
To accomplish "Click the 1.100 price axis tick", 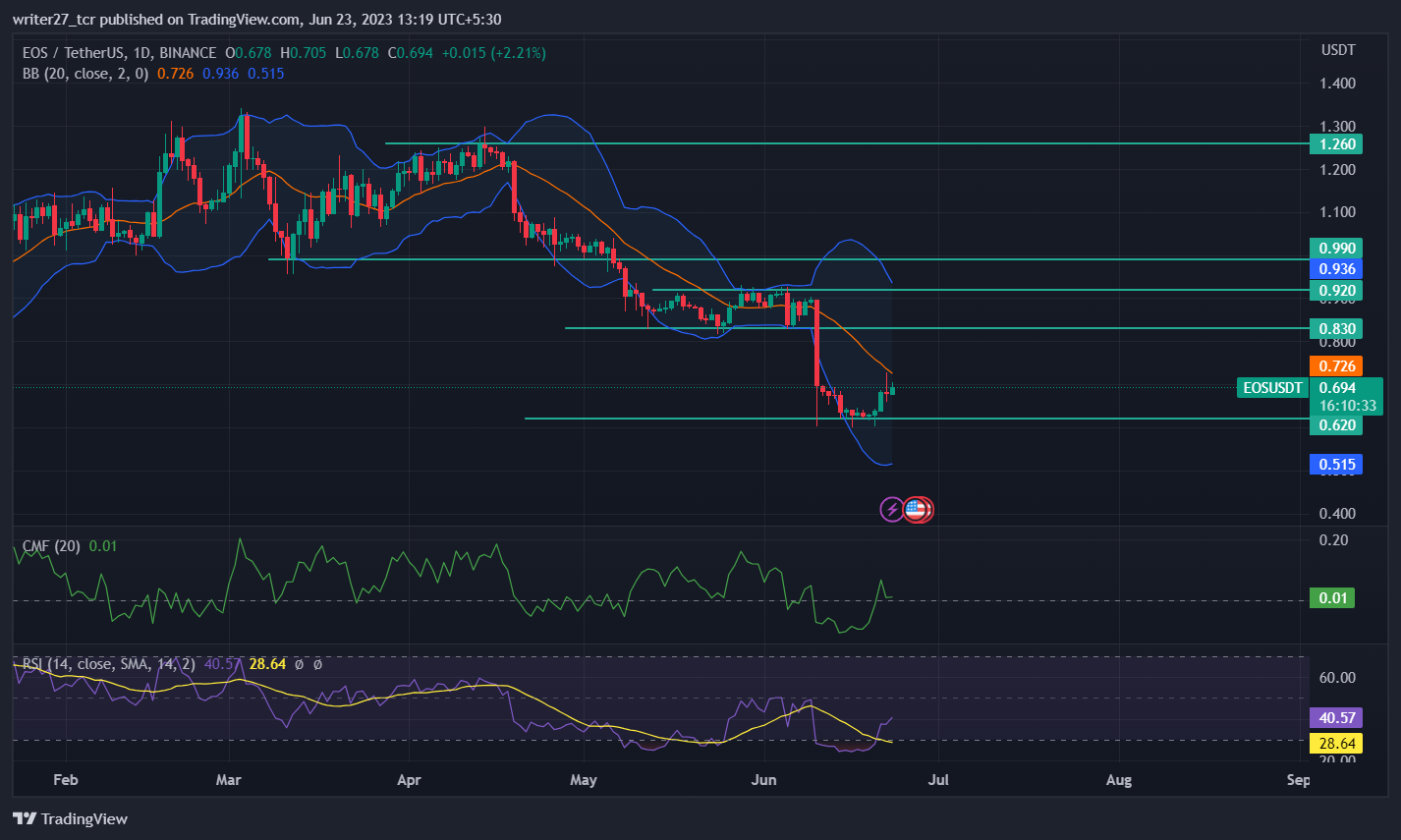I will point(1337,212).
